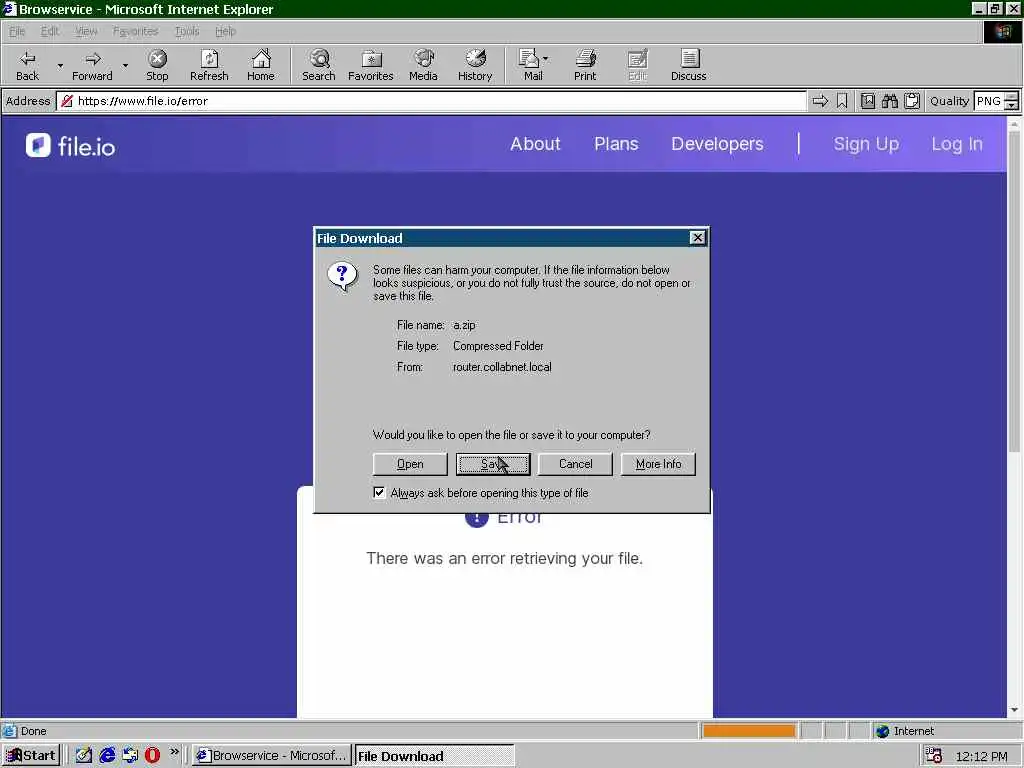Click the page scrollbar down arrow
Viewport: 1024px width, 768px height.
(x=1014, y=709)
